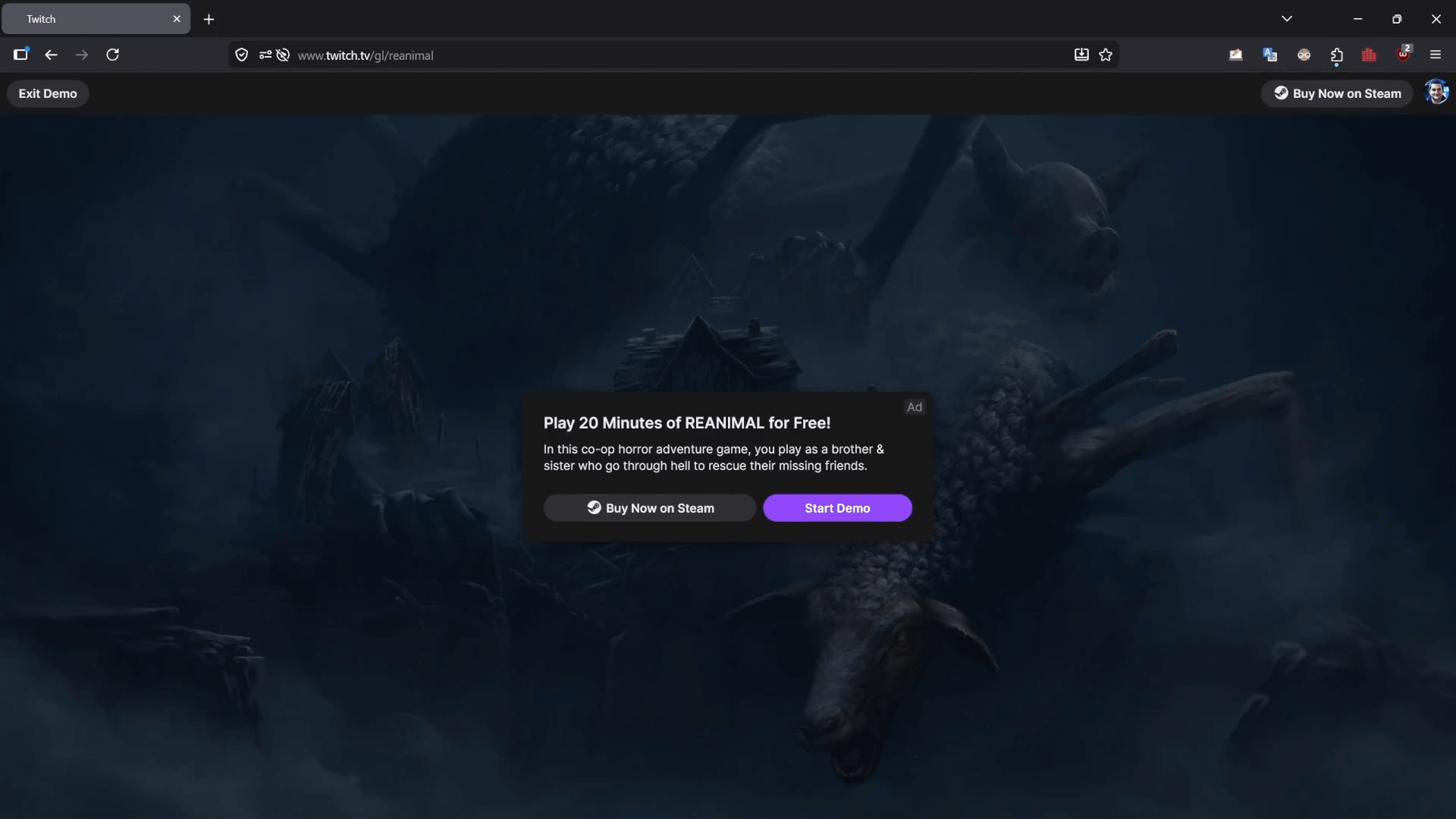The width and height of the screenshot is (1456, 819).
Task: Click the install web app icon in the address bar
Action: pos(1081,55)
